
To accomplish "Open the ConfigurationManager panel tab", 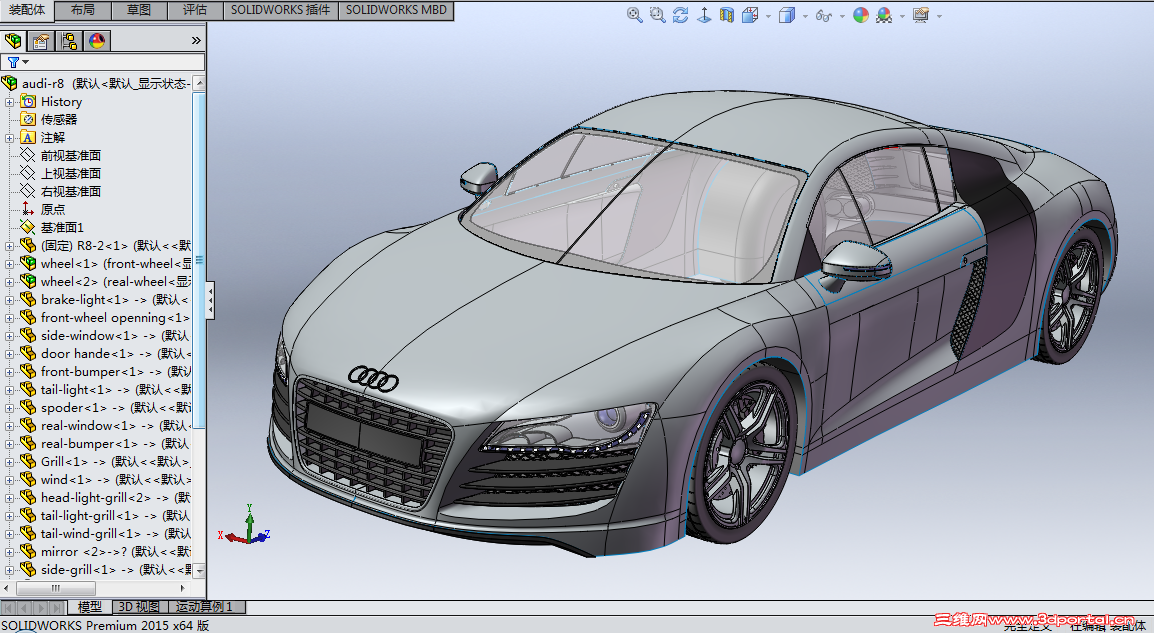I will (x=69, y=41).
